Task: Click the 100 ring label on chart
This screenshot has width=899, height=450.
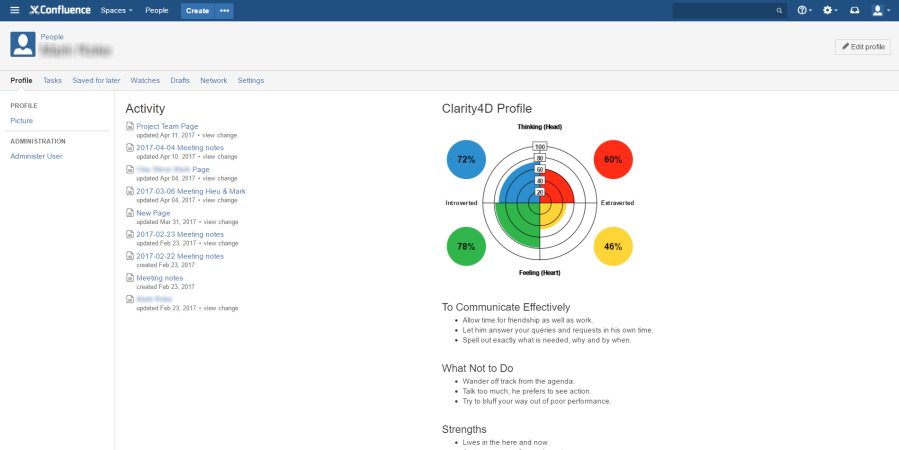Action: click(x=540, y=147)
